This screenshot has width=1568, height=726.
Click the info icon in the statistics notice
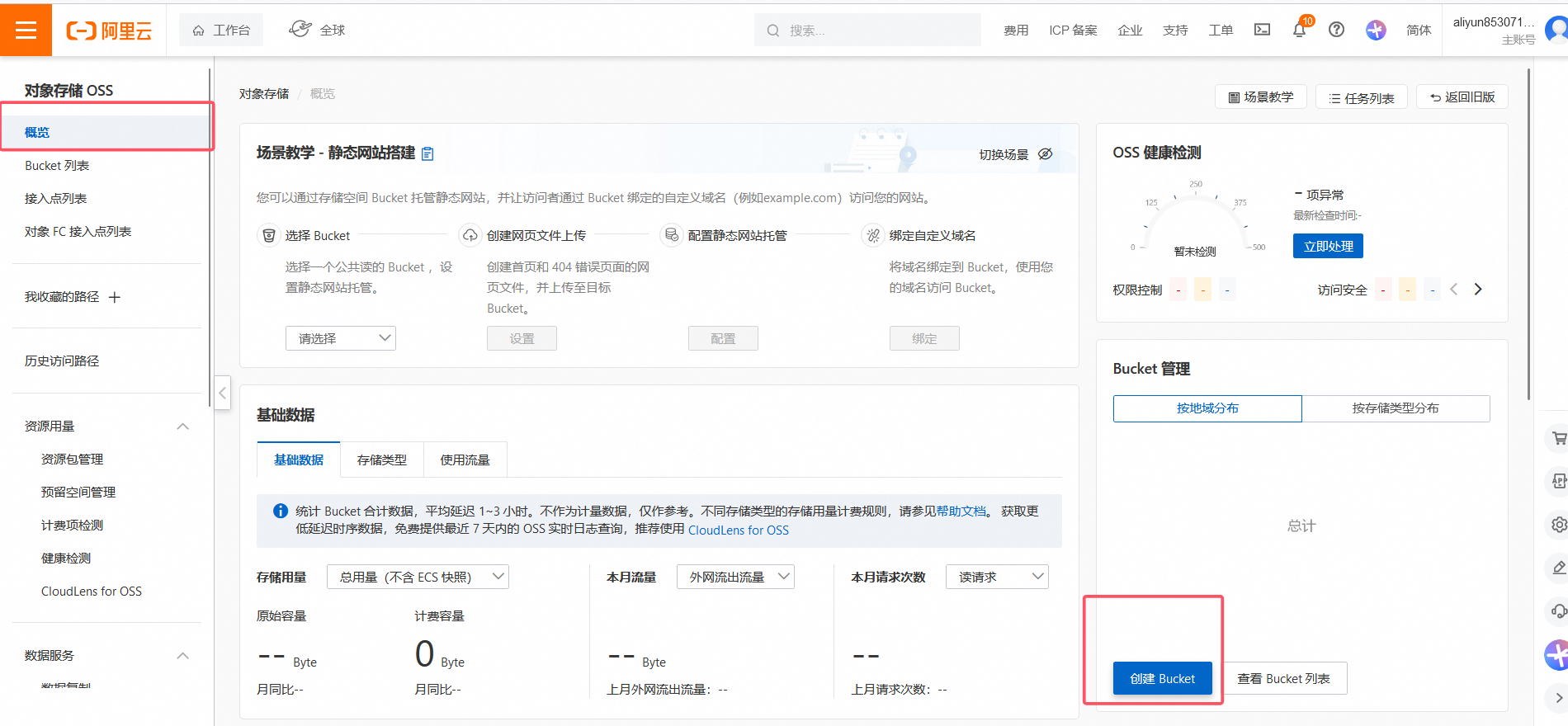click(x=280, y=511)
